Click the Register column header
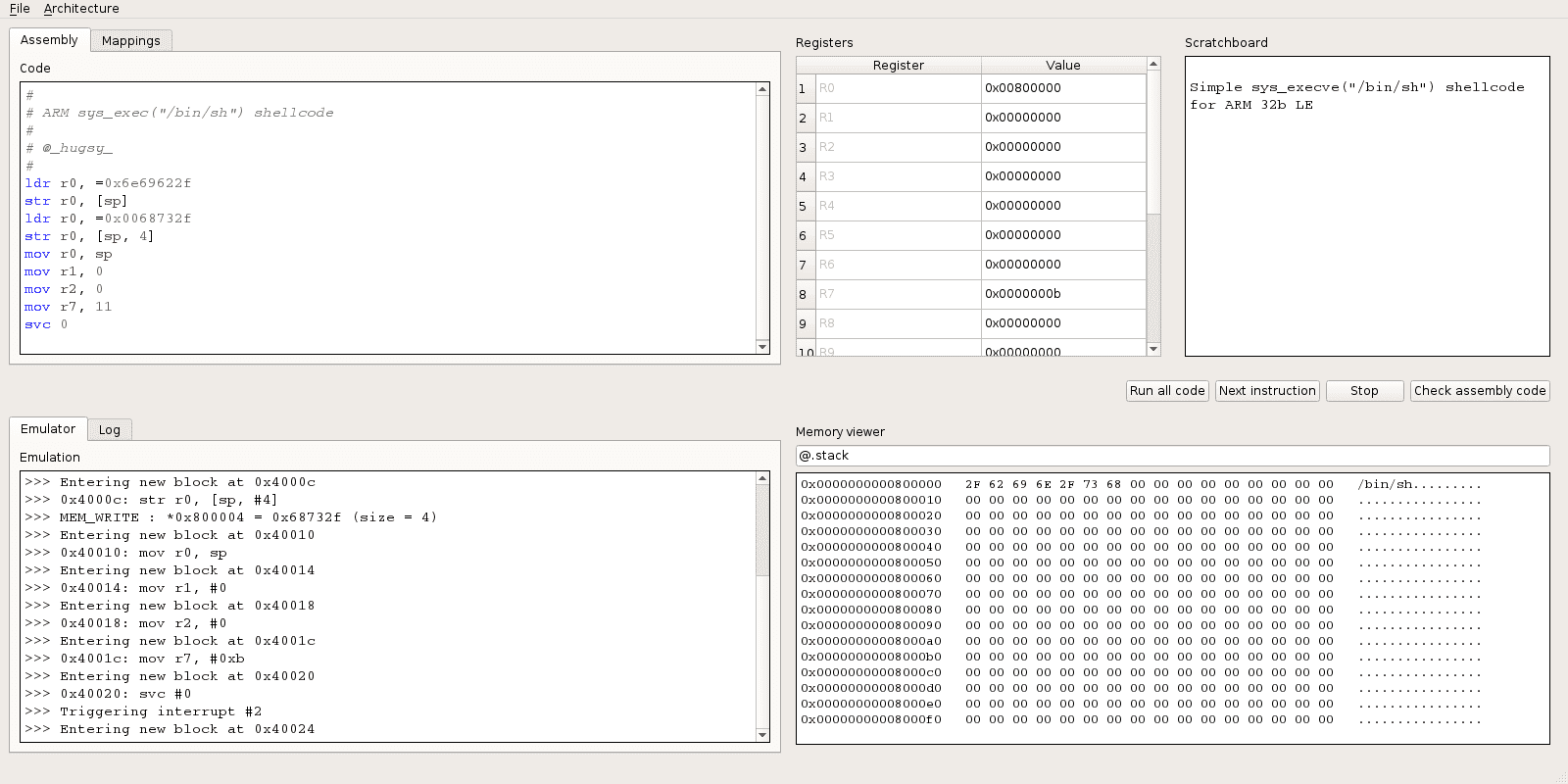Screen dimensions: 1568x784 coord(898,66)
